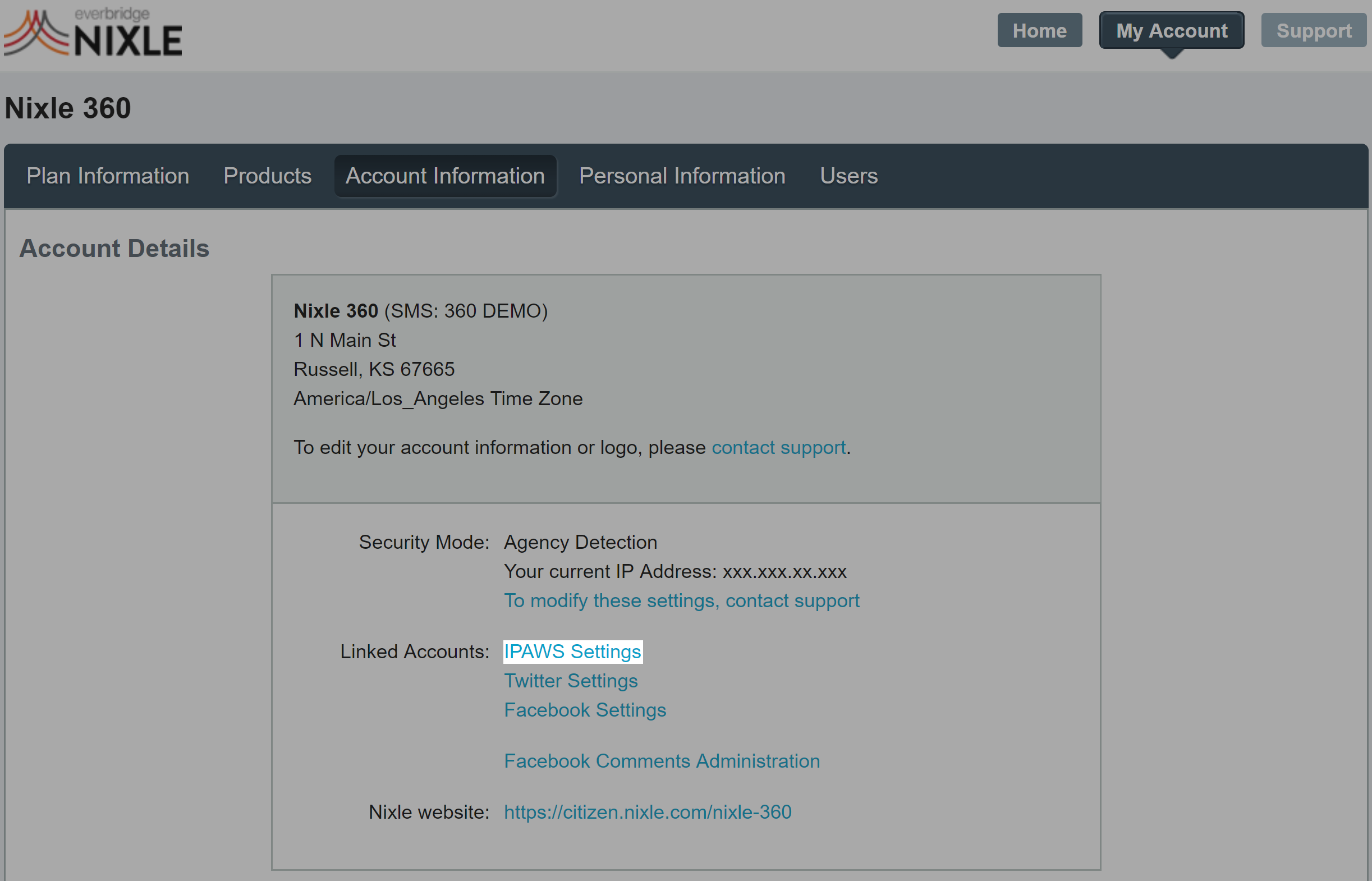Click the 'Nixle website:' label
The image size is (1372, 881).
tap(429, 812)
